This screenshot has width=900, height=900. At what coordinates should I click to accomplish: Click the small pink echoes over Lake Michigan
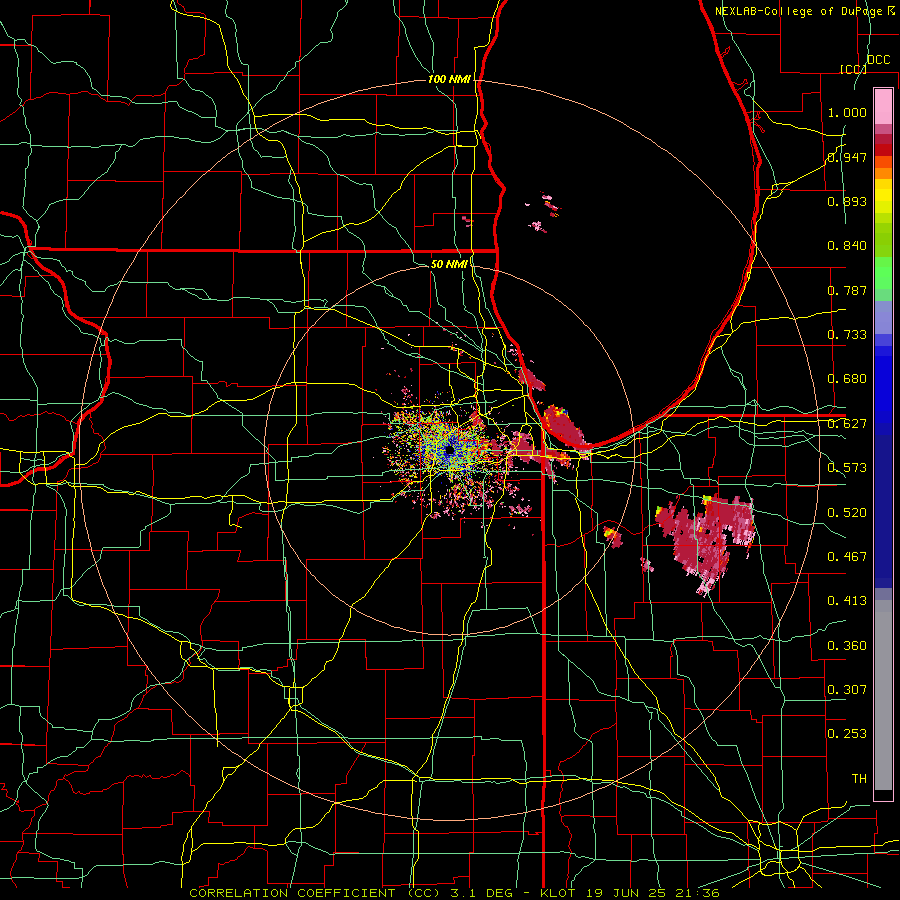543,212
